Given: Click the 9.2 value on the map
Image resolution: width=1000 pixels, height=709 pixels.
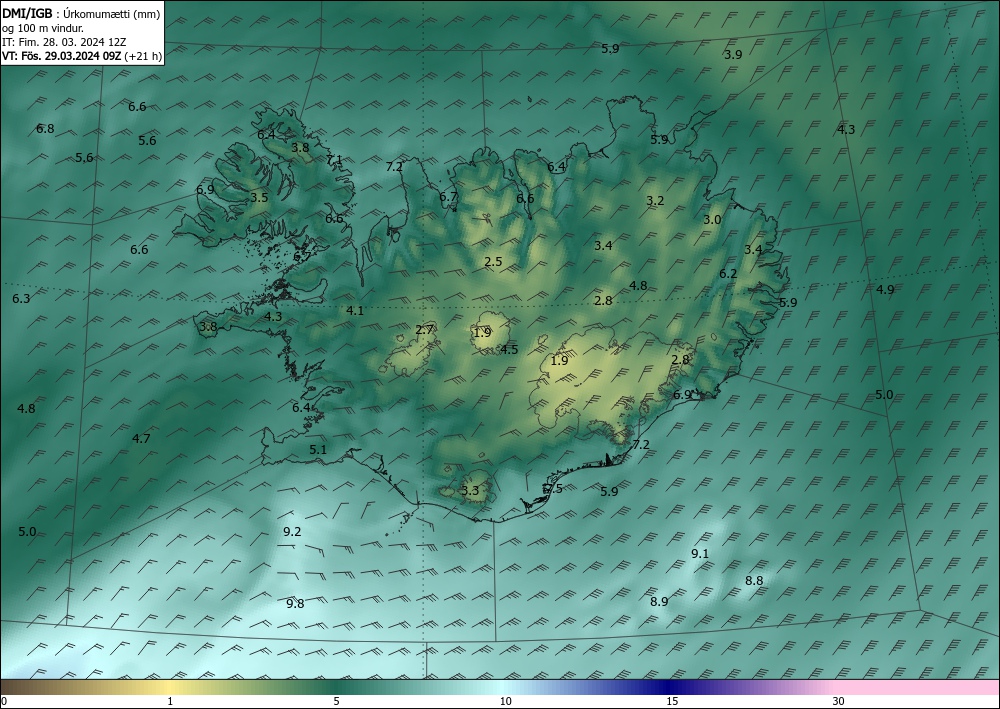Looking at the screenshot, I should point(292,532).
